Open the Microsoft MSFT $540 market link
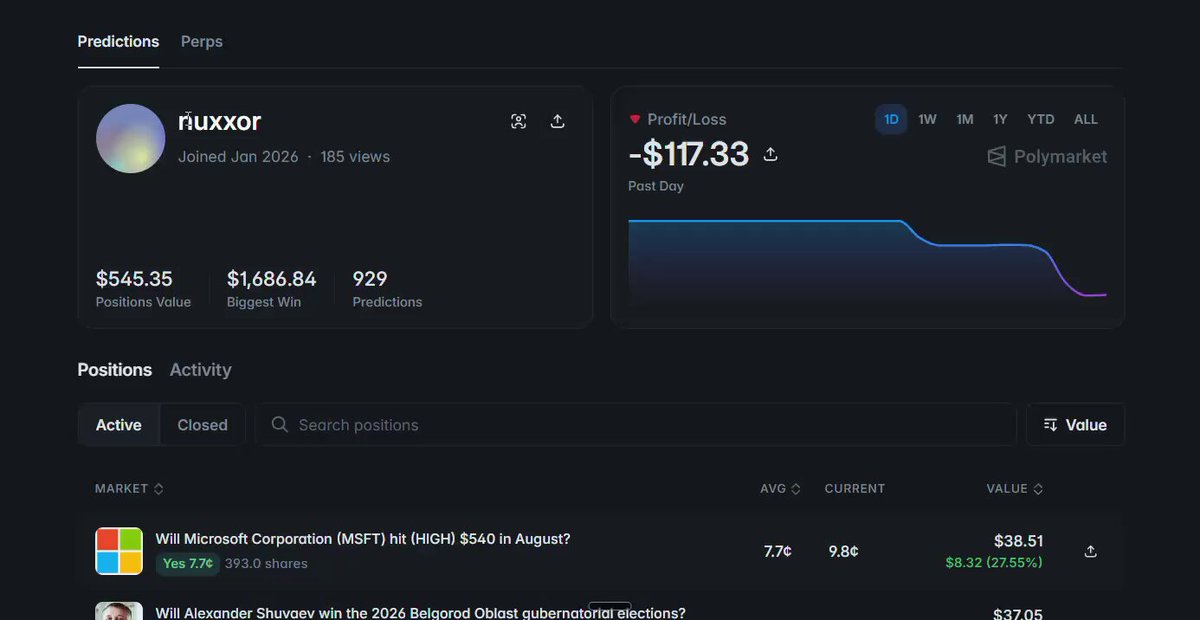This screenshot has height=620, width=1200. point(363,539)
